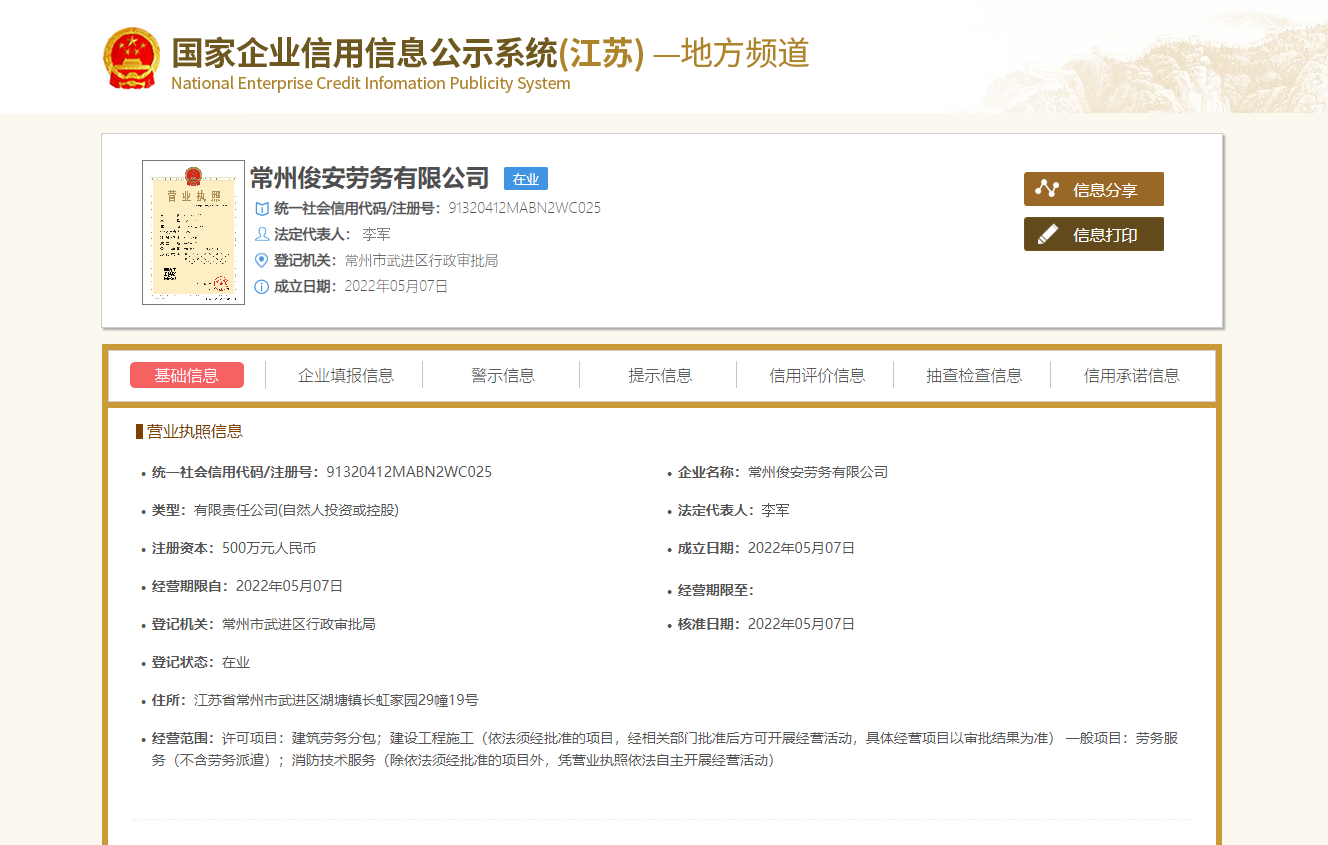Click header legal representative name 李军
Viewport: 1328px width, 845px height.
376,234
